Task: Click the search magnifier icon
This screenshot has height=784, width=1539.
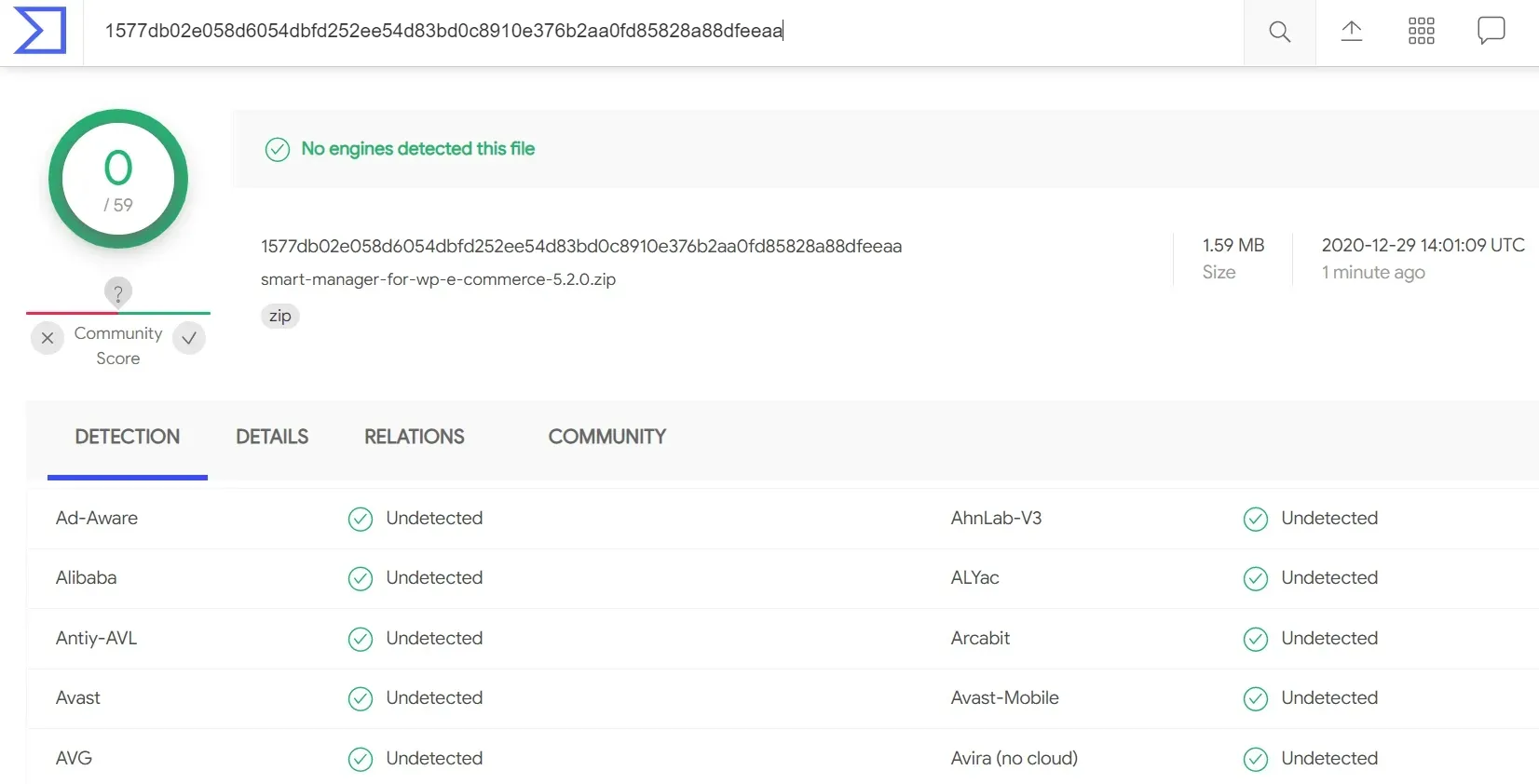Action: coord(1280,32)
